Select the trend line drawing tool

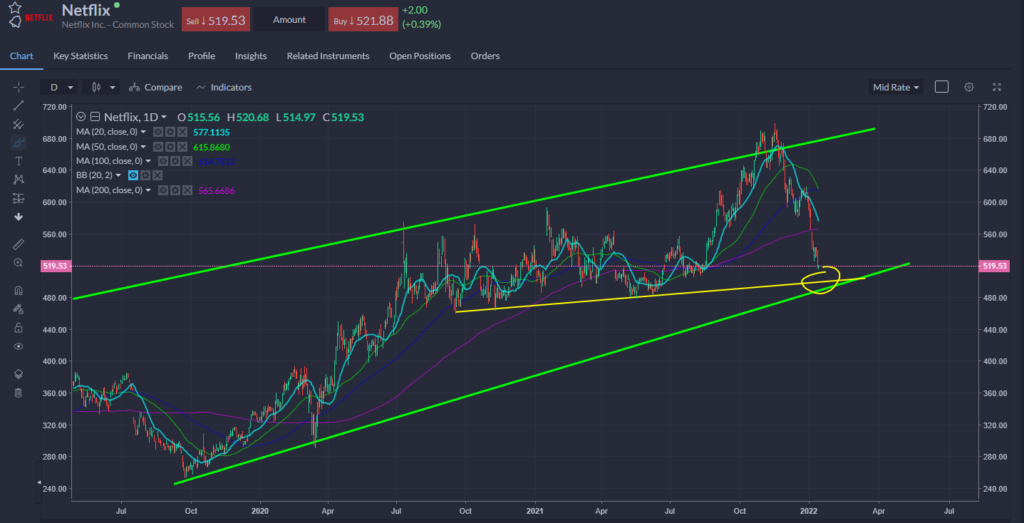tap(18, 105)
